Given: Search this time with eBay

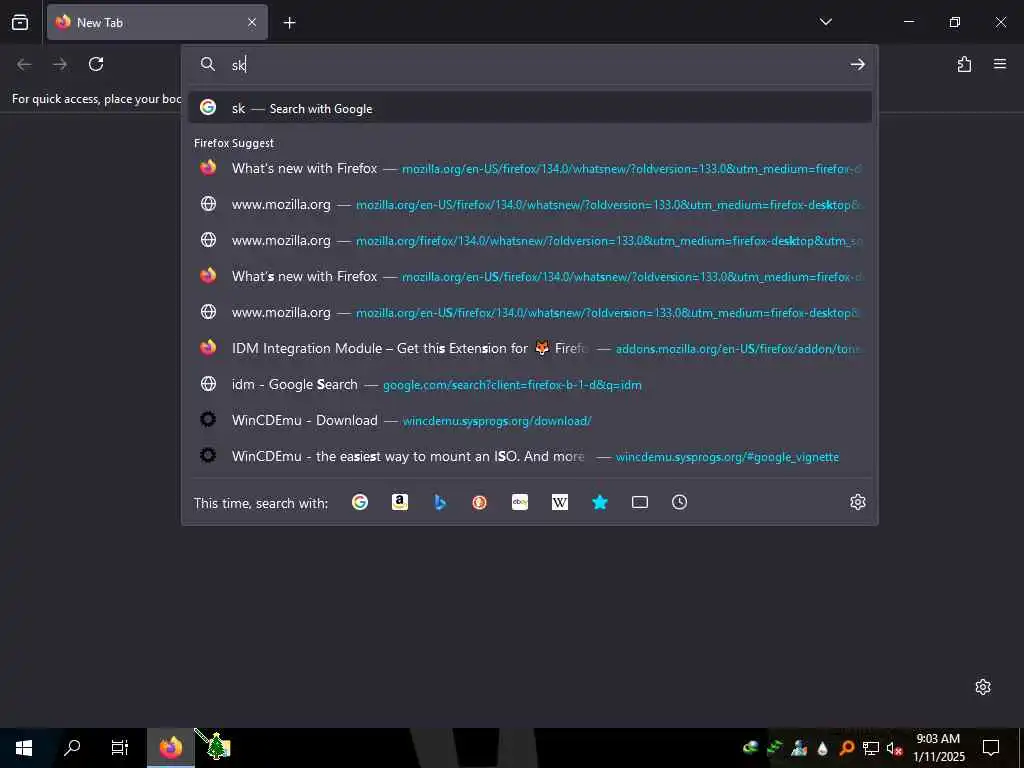Looking at the screenshot, I should (520, 502).
